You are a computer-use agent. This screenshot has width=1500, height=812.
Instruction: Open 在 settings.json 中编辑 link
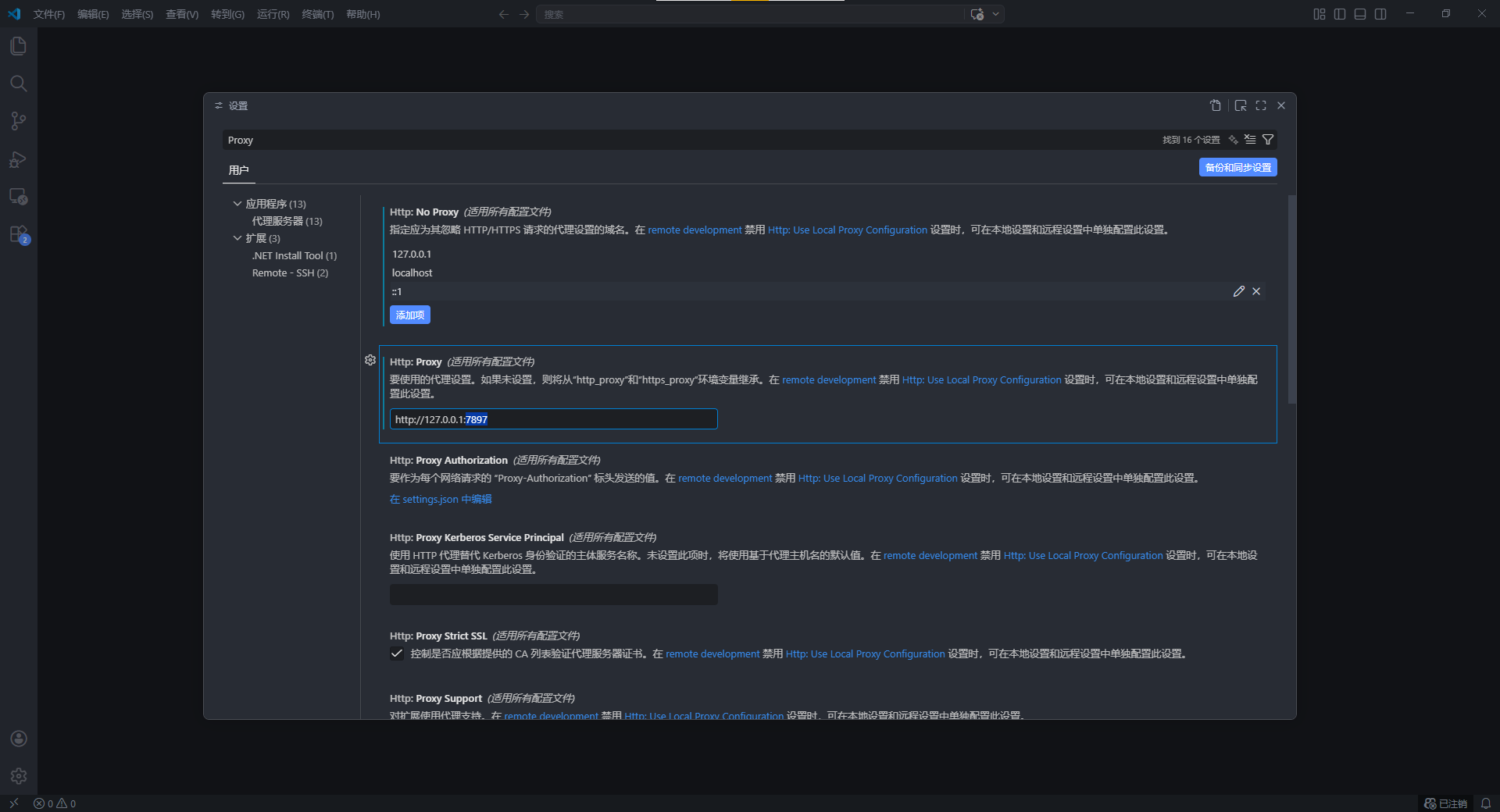coord(441,500)
